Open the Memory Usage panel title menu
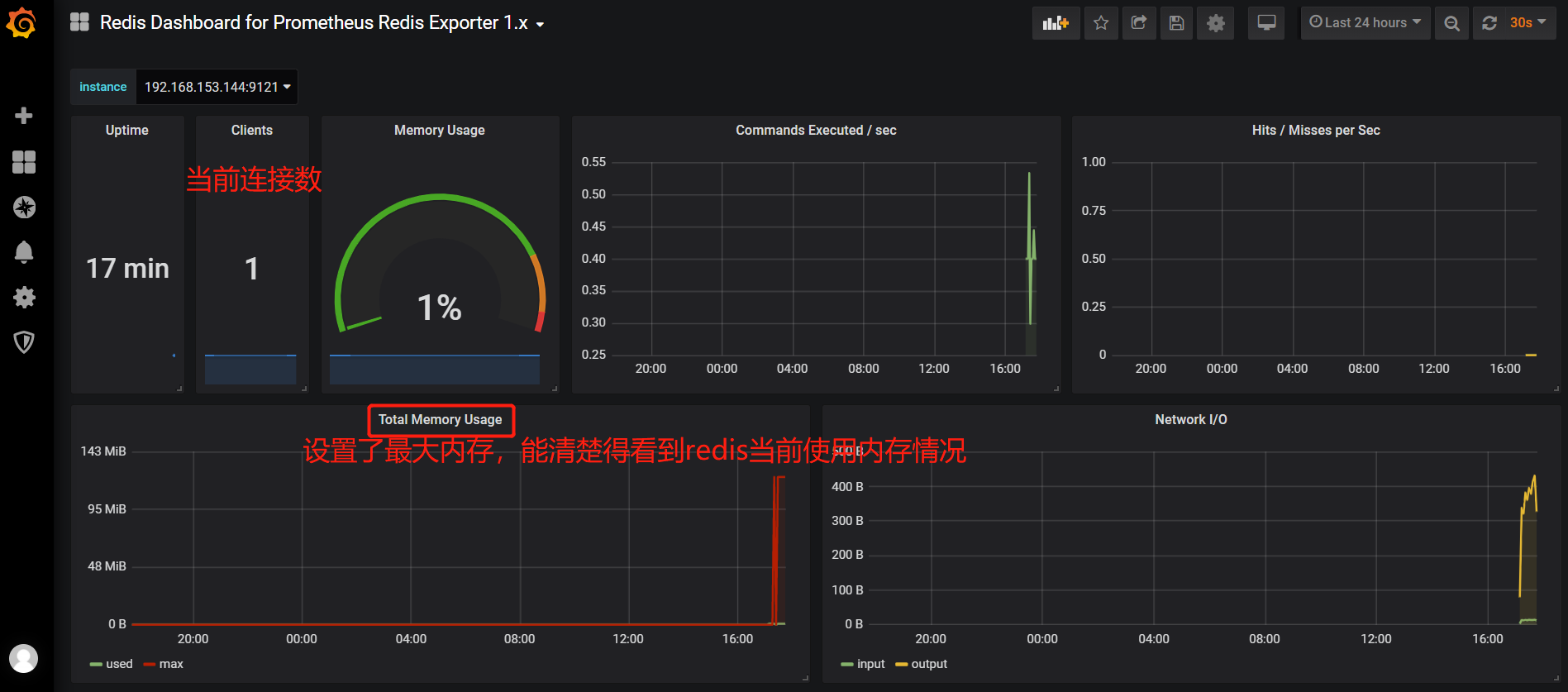Viewport: 1568px width, 692px height. pos(440,131)
